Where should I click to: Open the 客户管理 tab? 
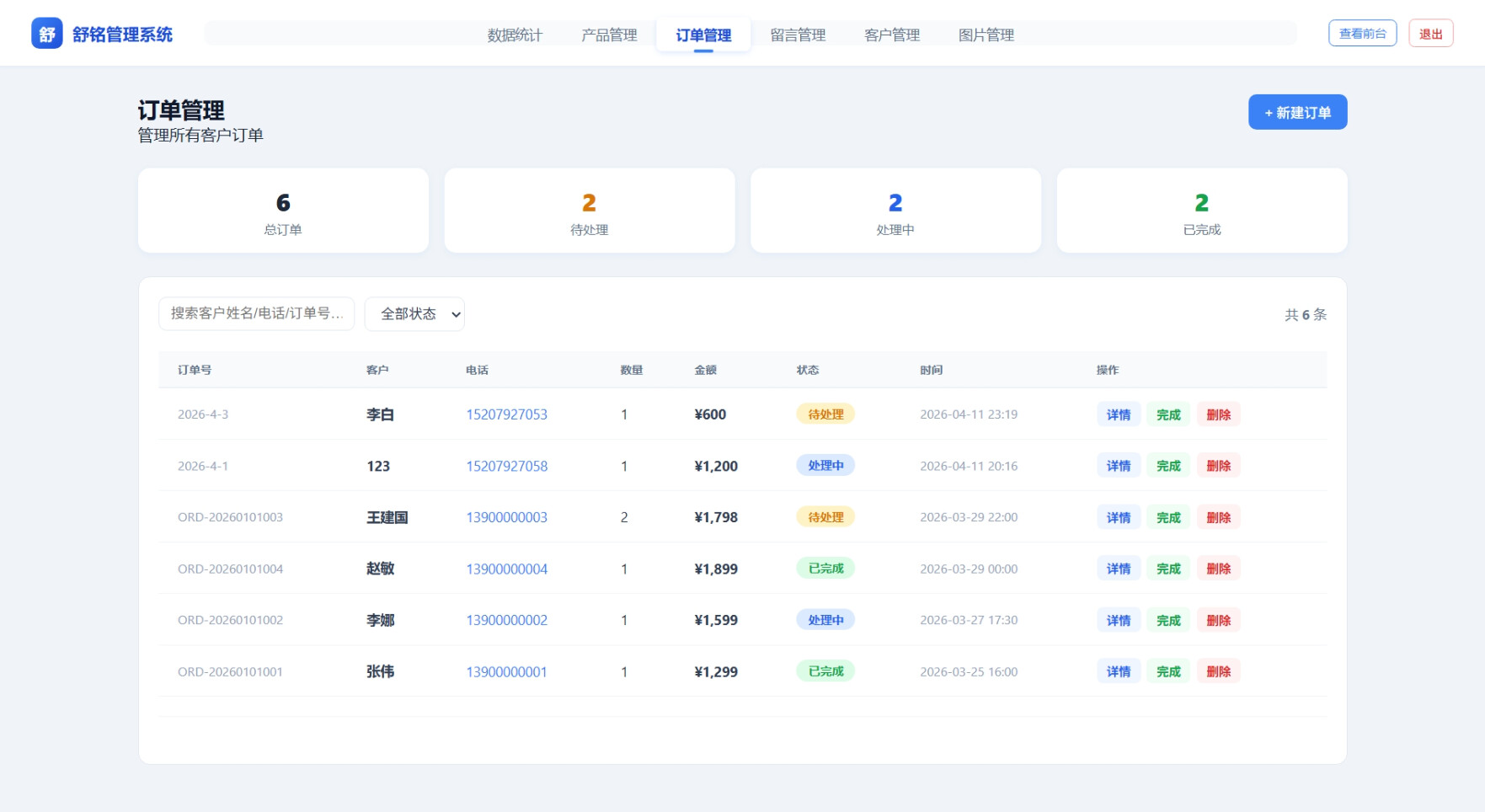click(x=892, y=35)
